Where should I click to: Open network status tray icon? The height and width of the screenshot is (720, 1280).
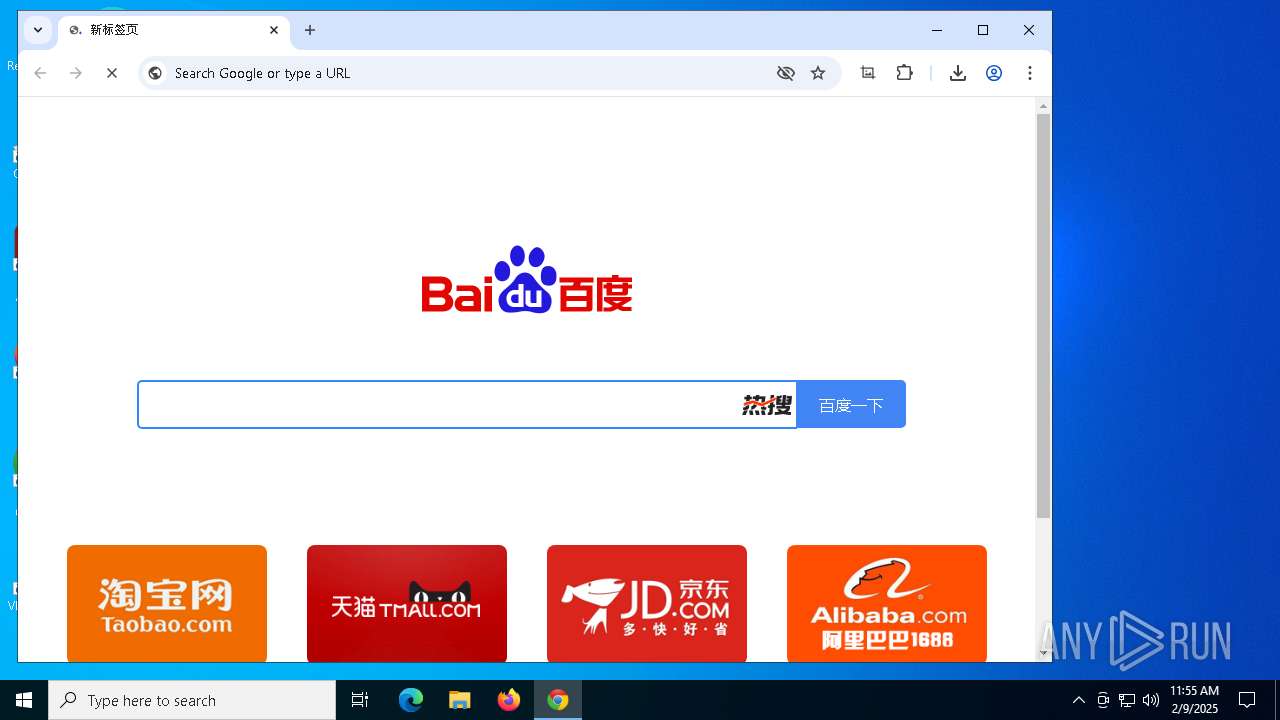[x=1127, y=700]
